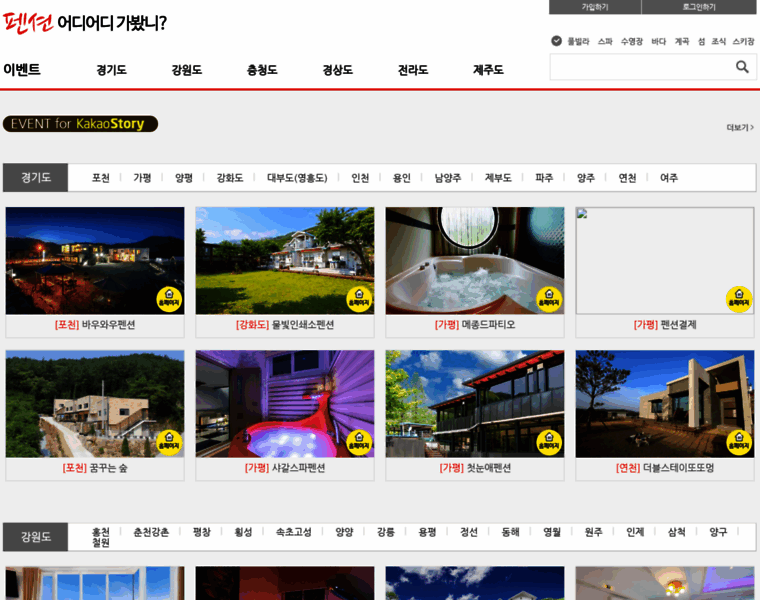The width and height of the screenshot is (760, 600).
Task: Select the 조식 theme filter
Action: pyautogui.click(x=718, y=42)
